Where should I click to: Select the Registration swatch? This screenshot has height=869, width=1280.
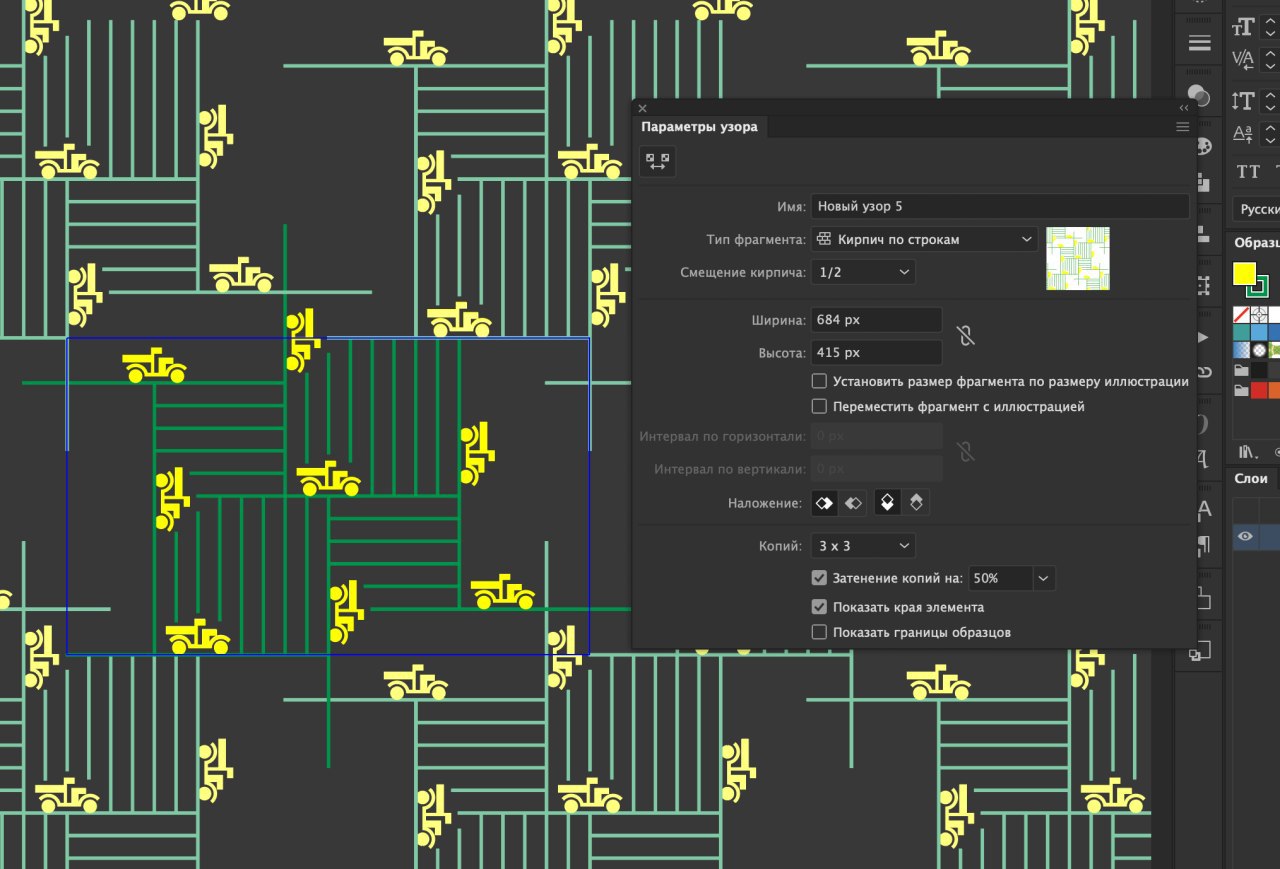(x=1260, y=316)
